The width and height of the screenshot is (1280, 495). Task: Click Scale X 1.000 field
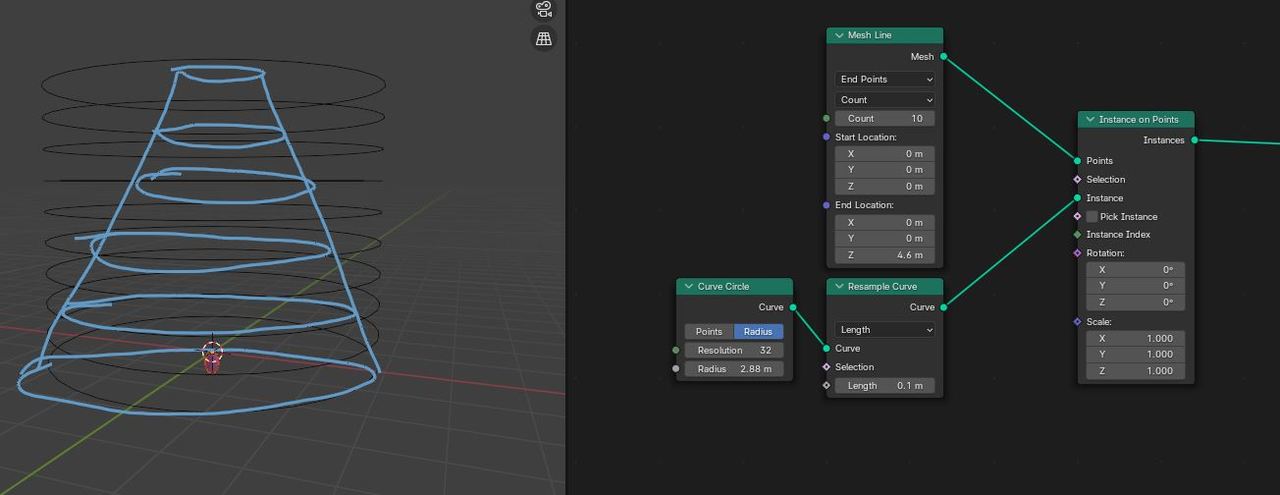pos(1136,338)
